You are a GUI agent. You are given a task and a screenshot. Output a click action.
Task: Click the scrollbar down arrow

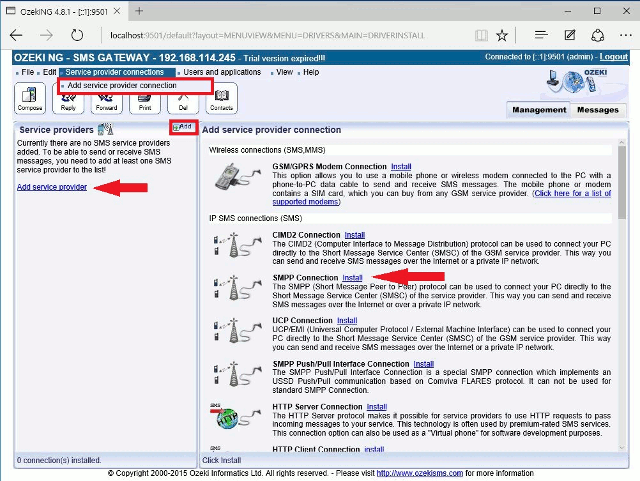click(622, 448)
